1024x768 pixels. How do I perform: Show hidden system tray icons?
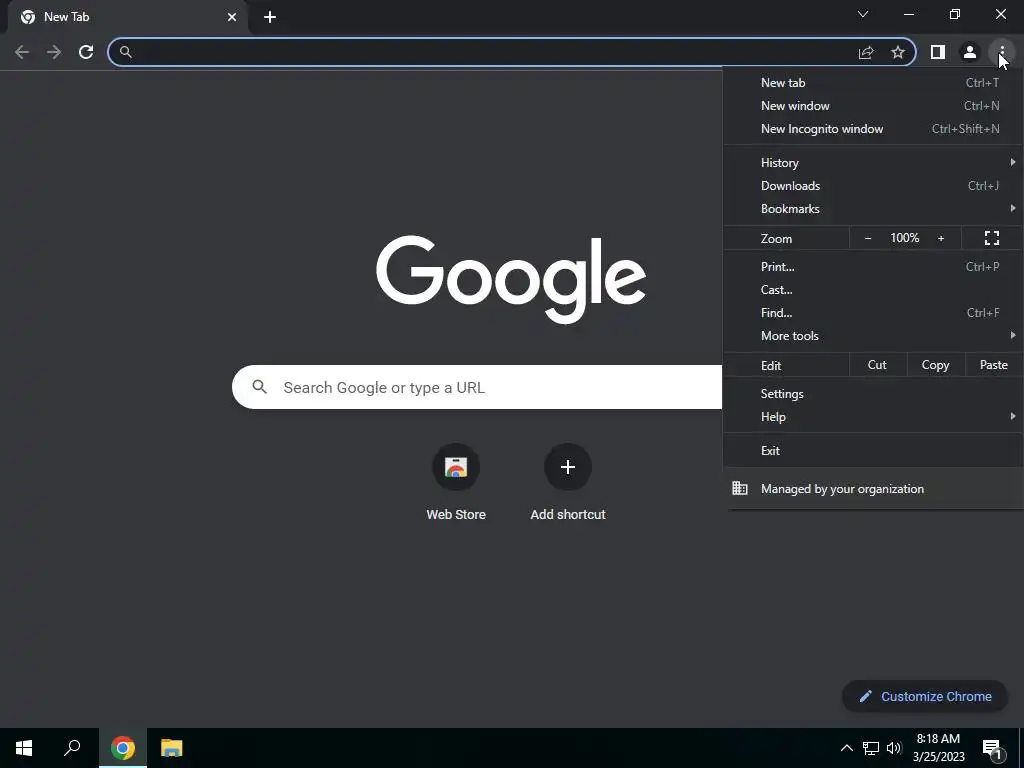point(846,748)
